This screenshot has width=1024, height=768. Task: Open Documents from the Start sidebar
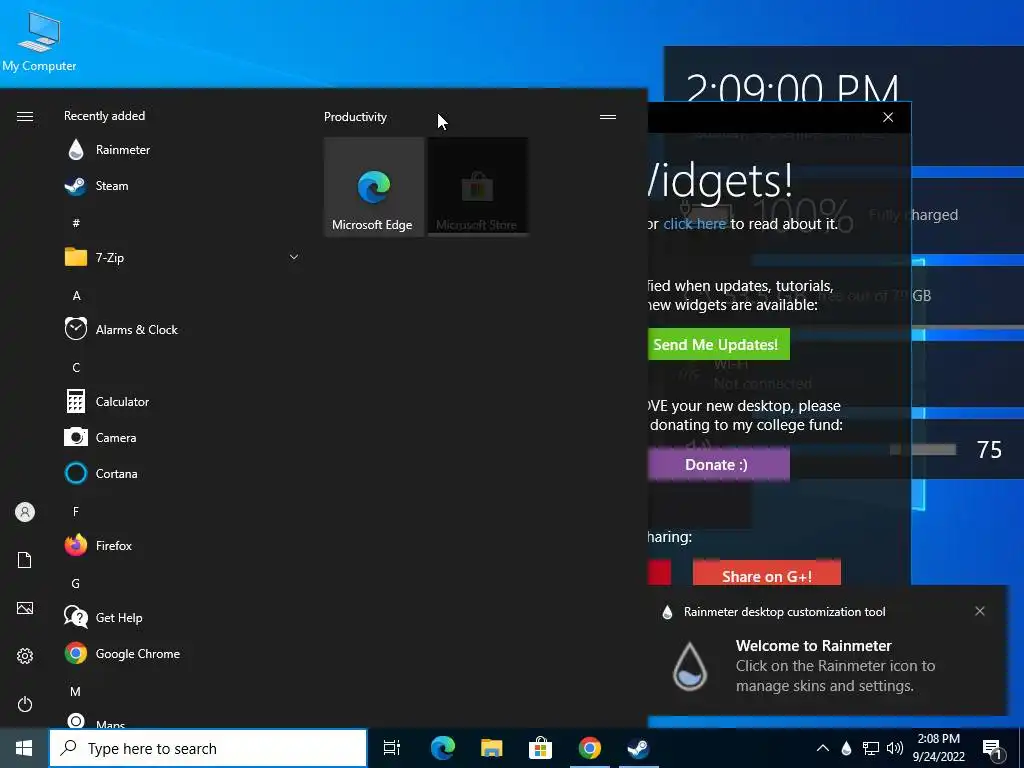25,560
